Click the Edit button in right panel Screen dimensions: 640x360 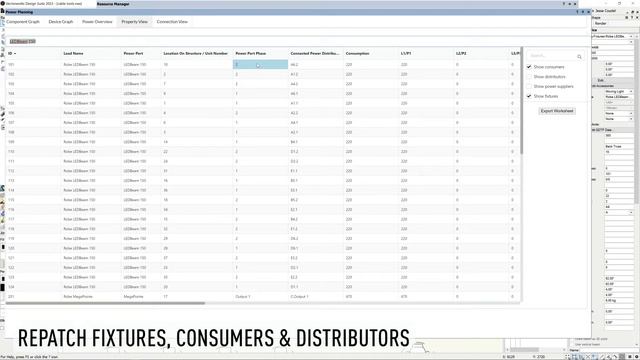[x=600, y=80]
